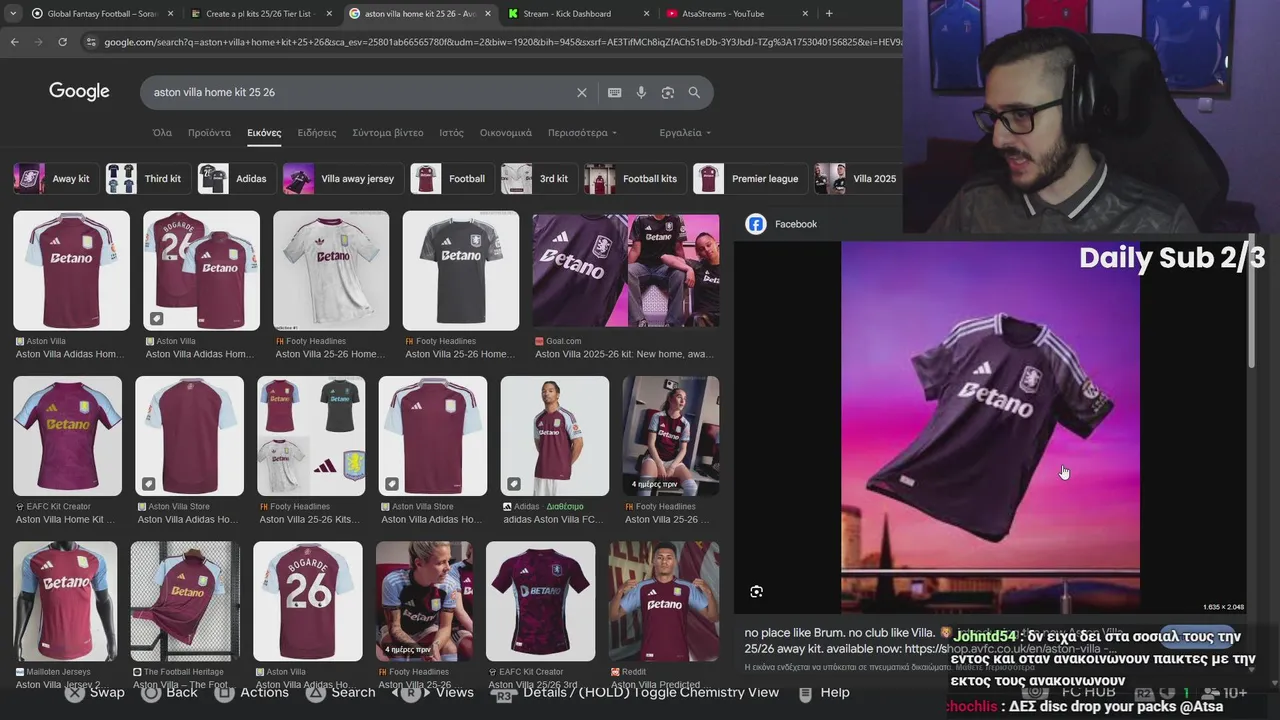Open Adidas model wearing kit thumbnail

point(555,436)
